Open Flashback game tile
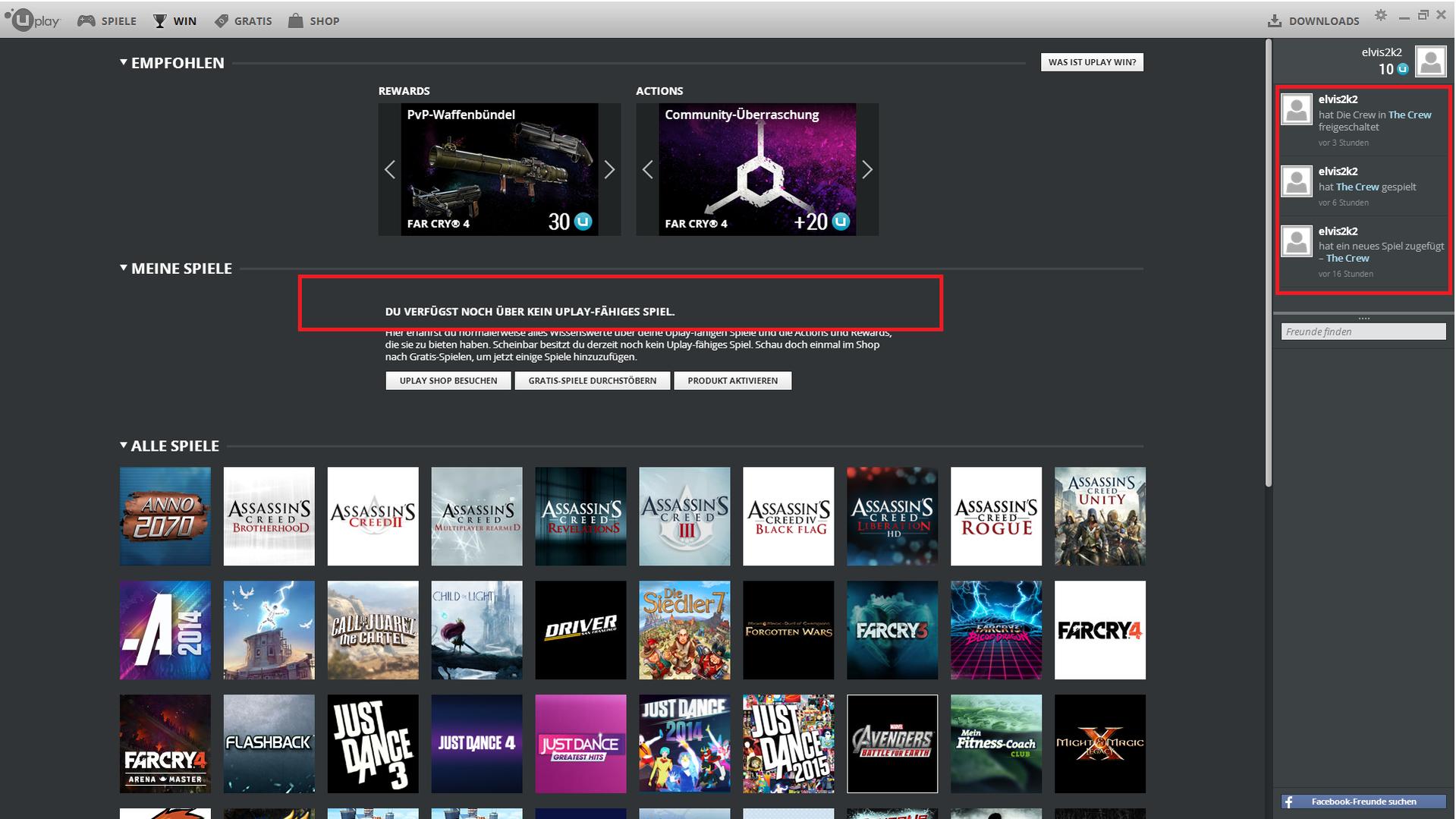Image resolution: width=1456 pixels, height=819 pixels. (x=269, y=744)
